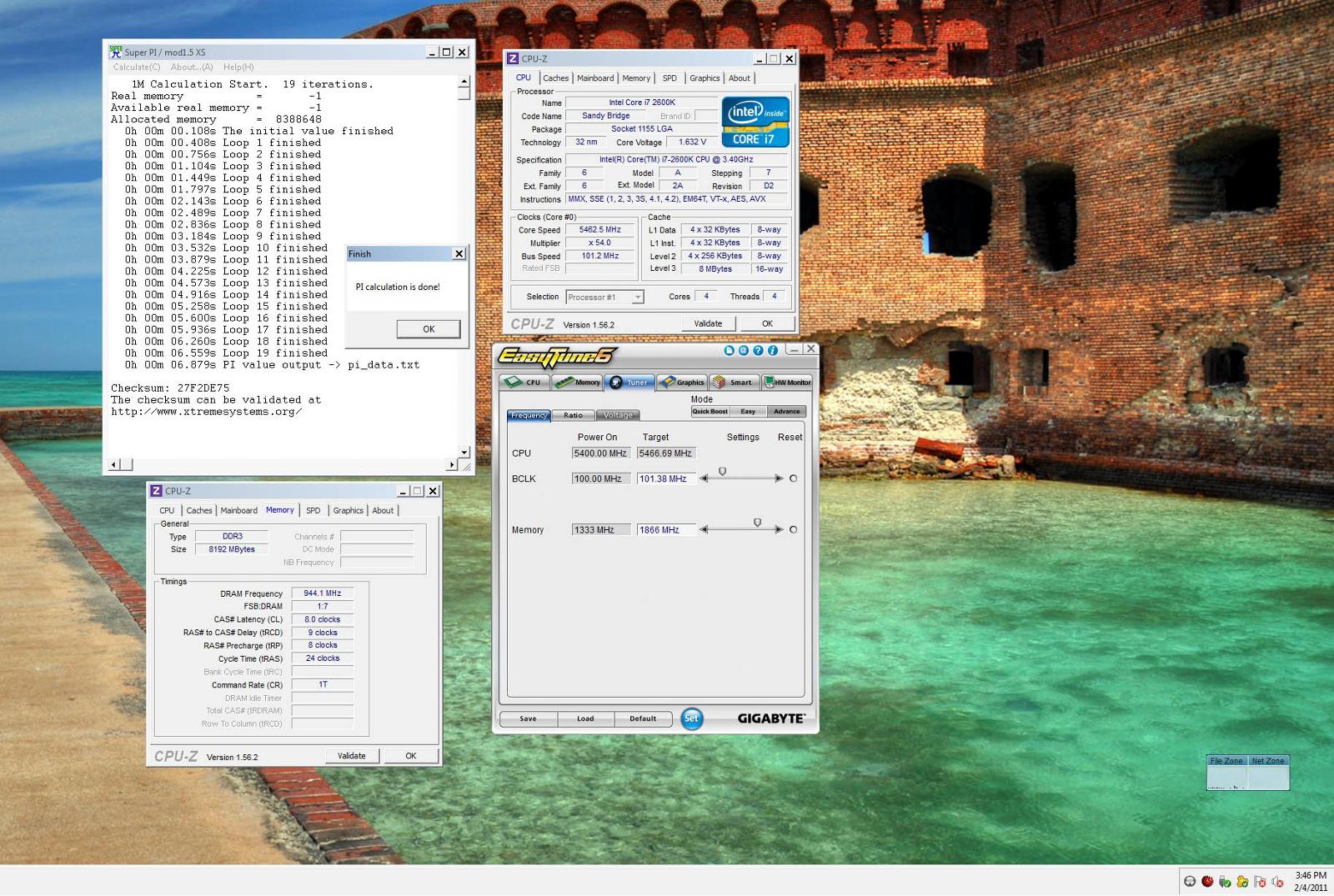1334x896 pixels.
Task: Click the Z logo in the CPU-Z Memory window
Action: pos(156,491)
